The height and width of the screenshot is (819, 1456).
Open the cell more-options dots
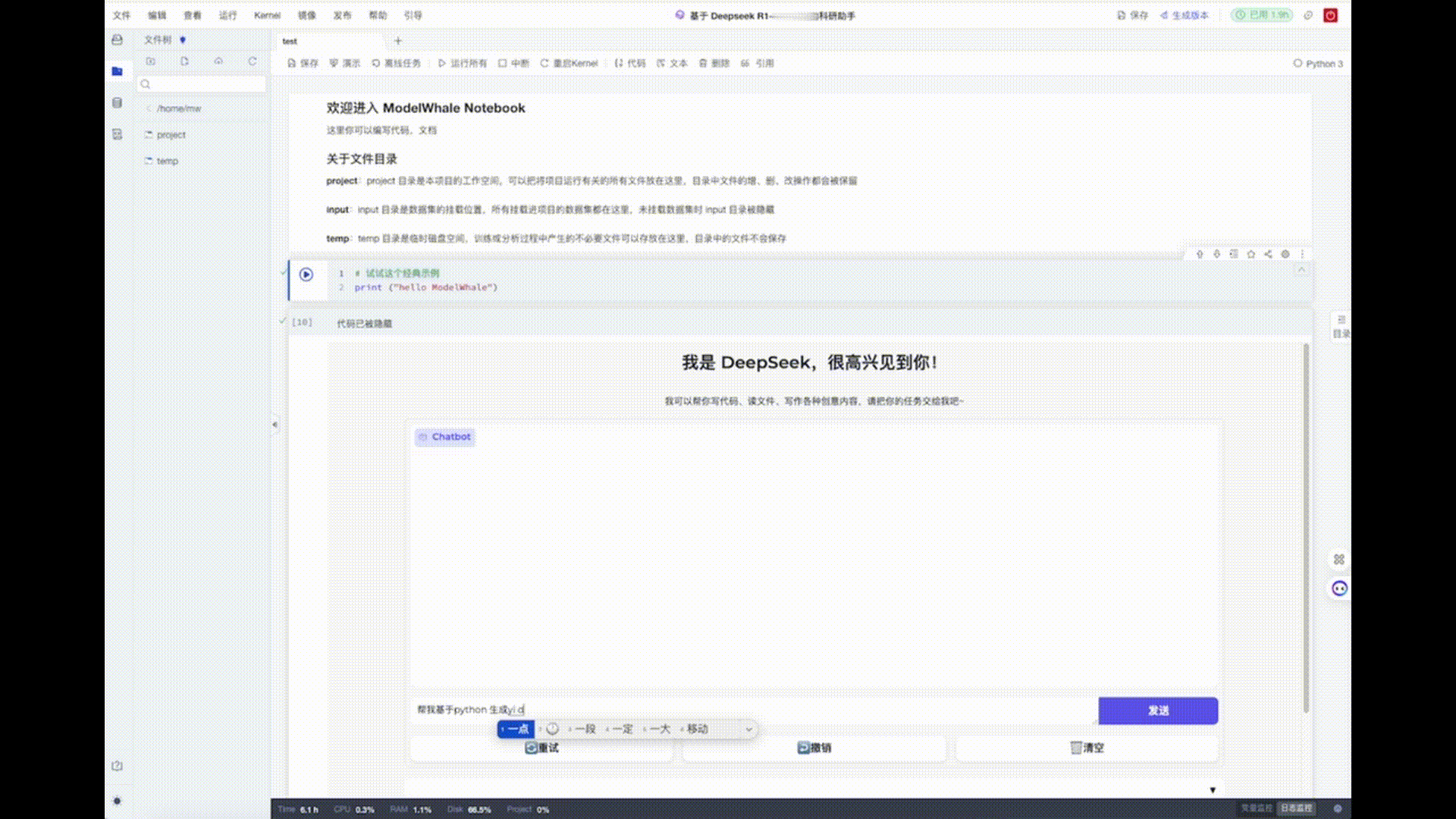click(x=1302, y=254)
